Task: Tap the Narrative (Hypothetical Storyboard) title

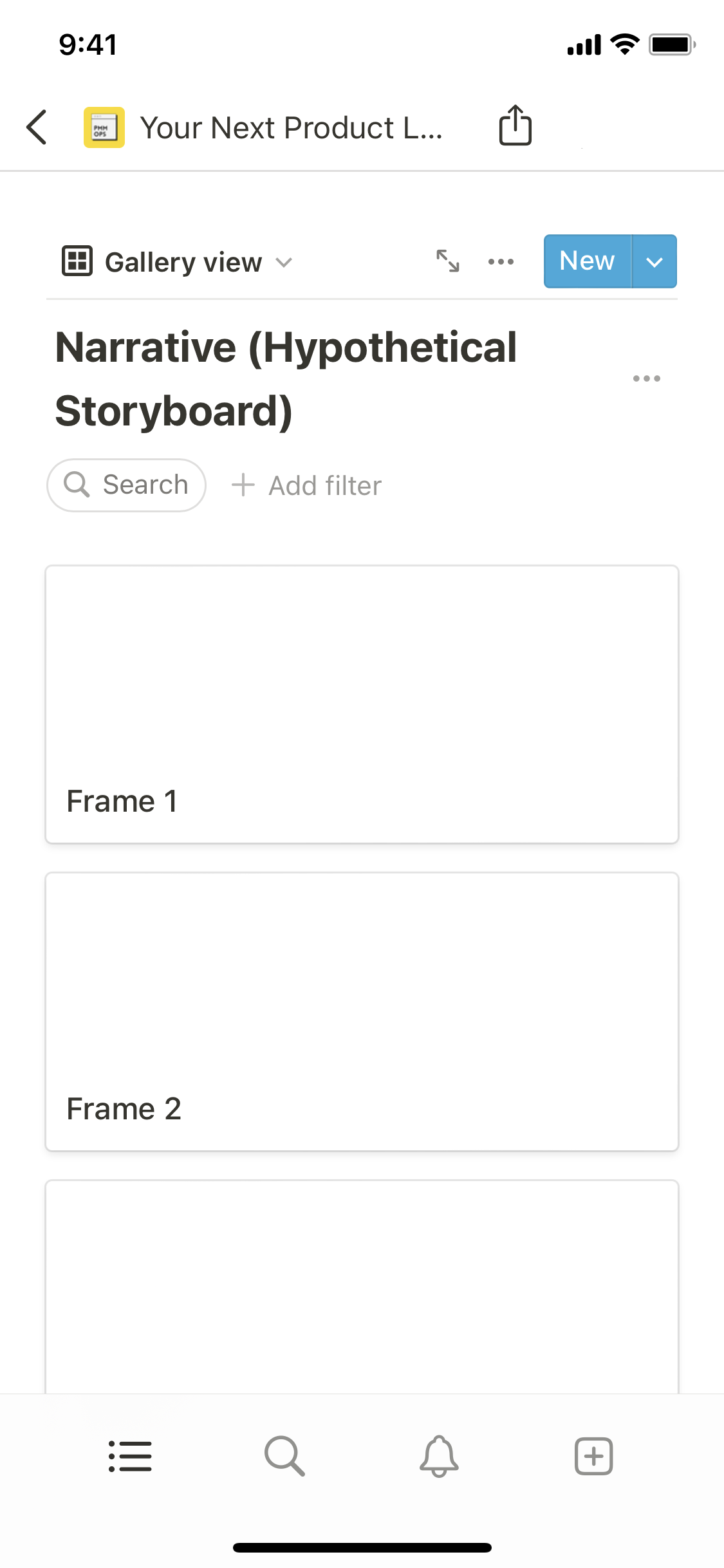Action: [x=286, y=378]
